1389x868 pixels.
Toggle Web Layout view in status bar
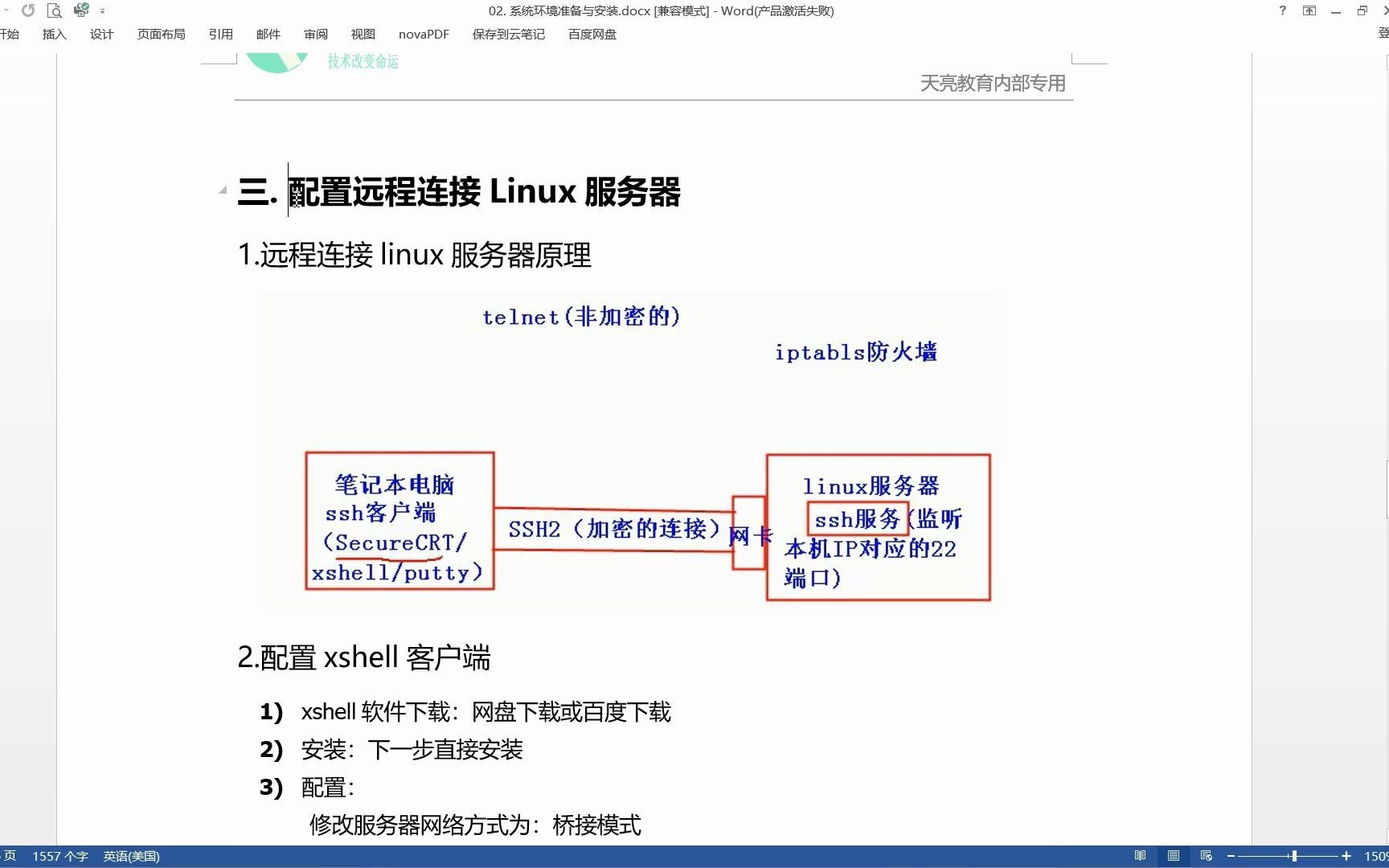point(1205,855)
